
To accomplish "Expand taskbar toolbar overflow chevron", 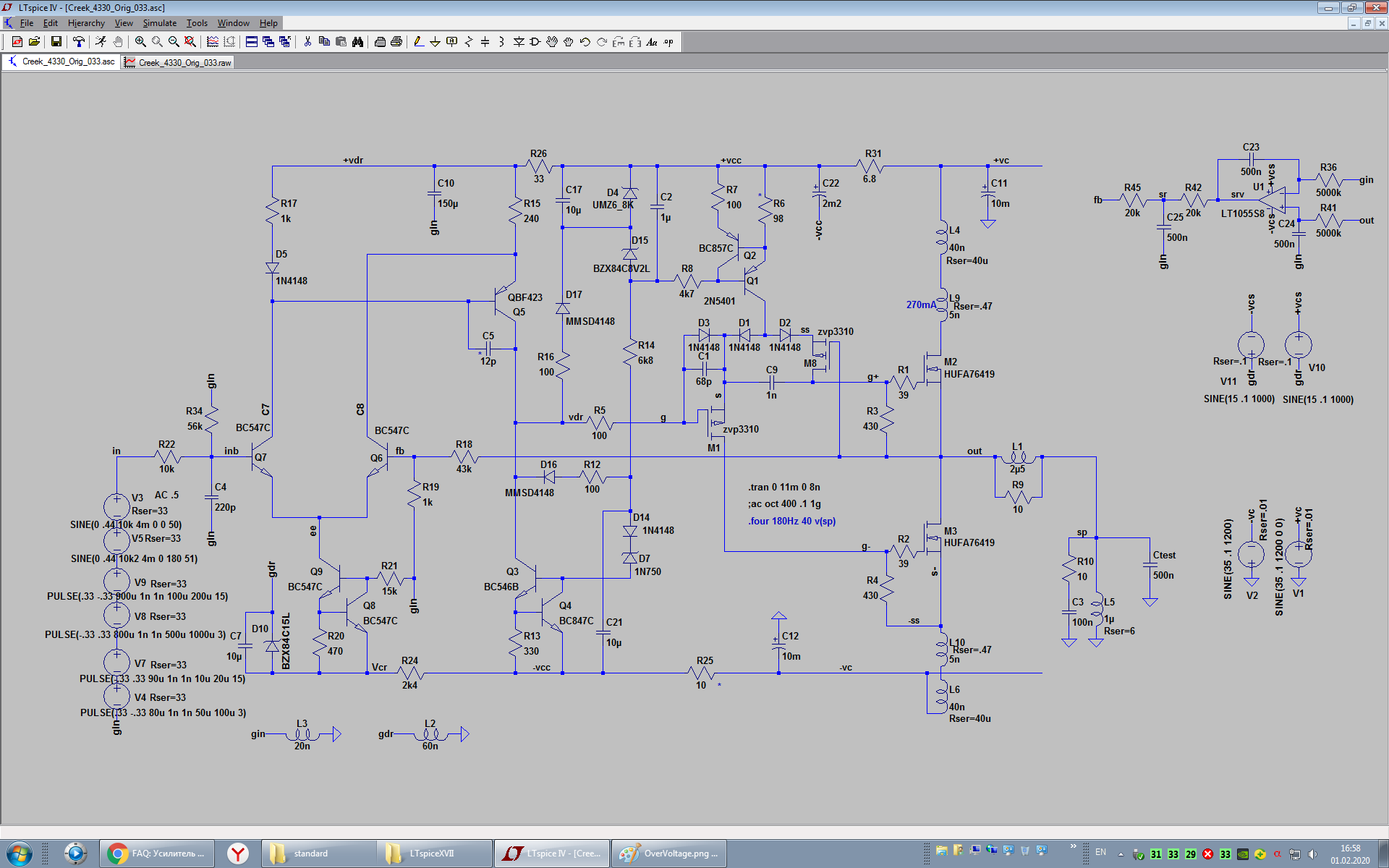I will click(1073, 846).
